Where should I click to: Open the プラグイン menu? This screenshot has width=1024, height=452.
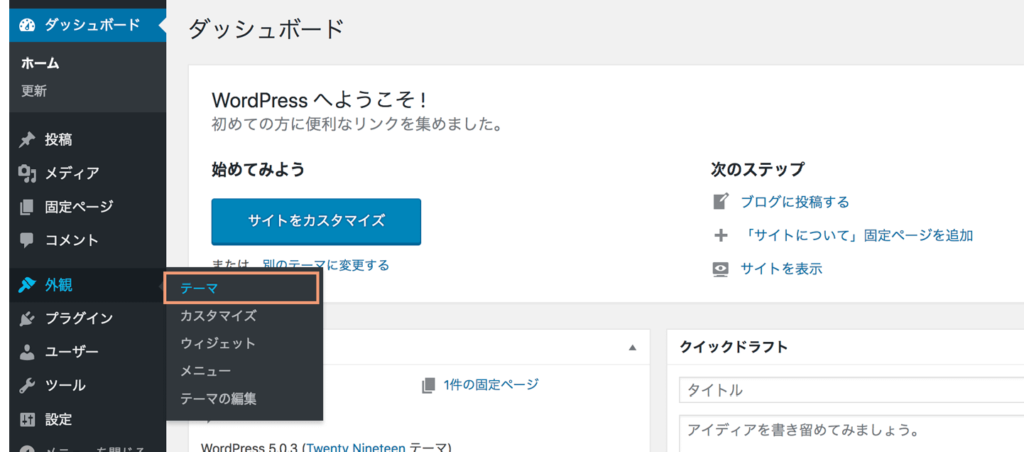pos(88,319)
